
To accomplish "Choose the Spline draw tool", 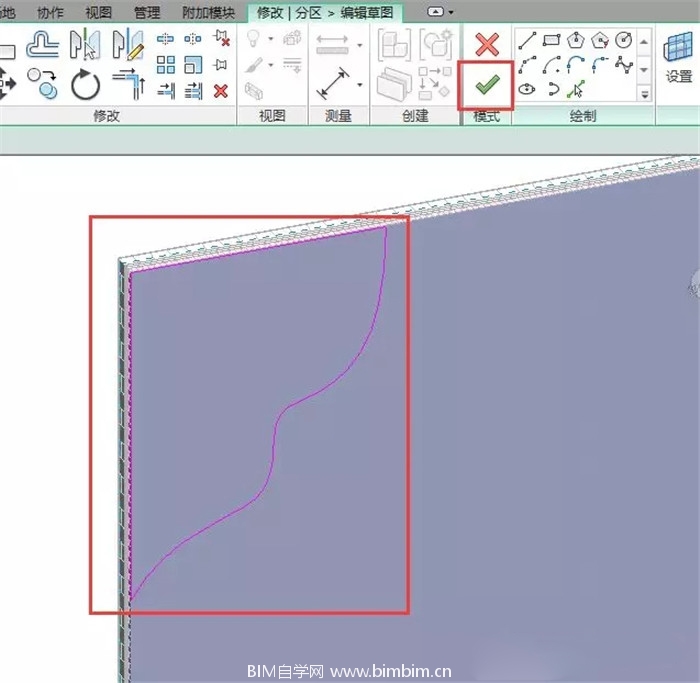I will [624, 65].
